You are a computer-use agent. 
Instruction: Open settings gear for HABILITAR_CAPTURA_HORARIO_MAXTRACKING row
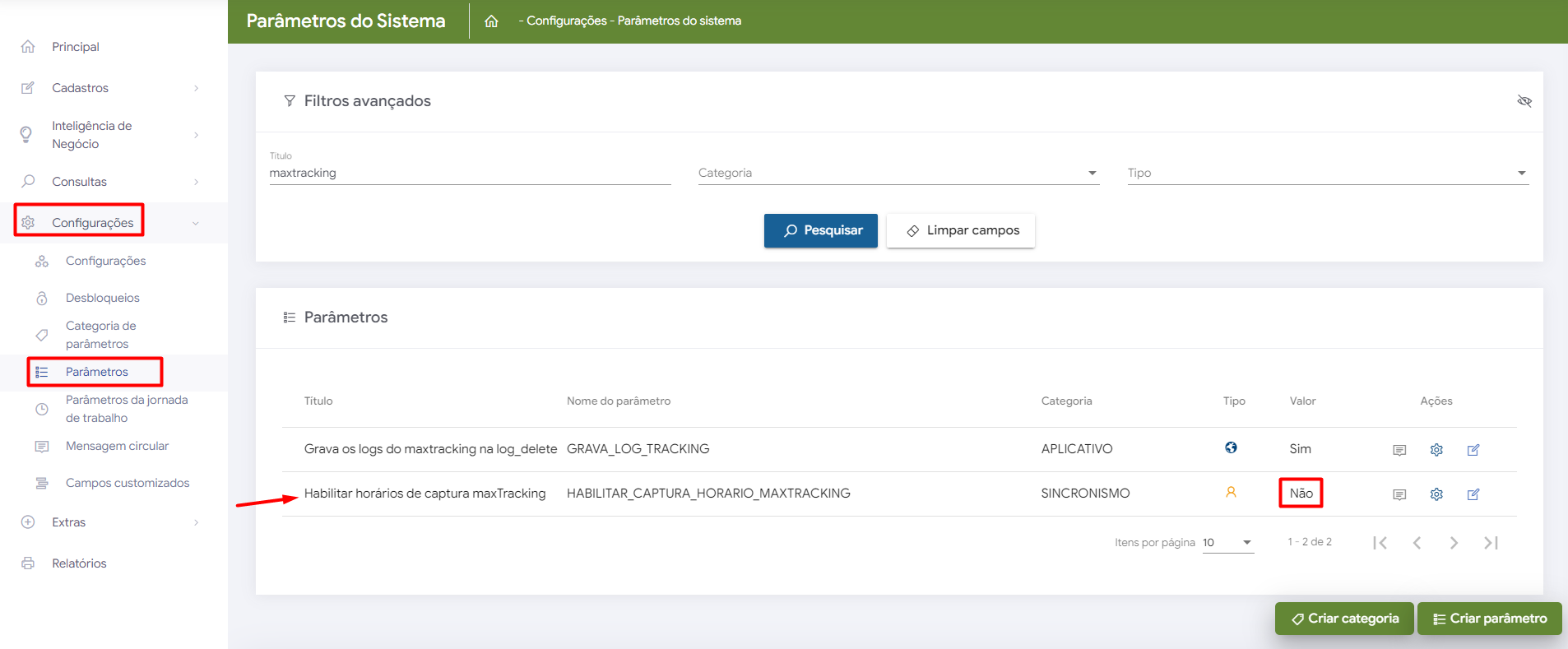click(1436, 494)
